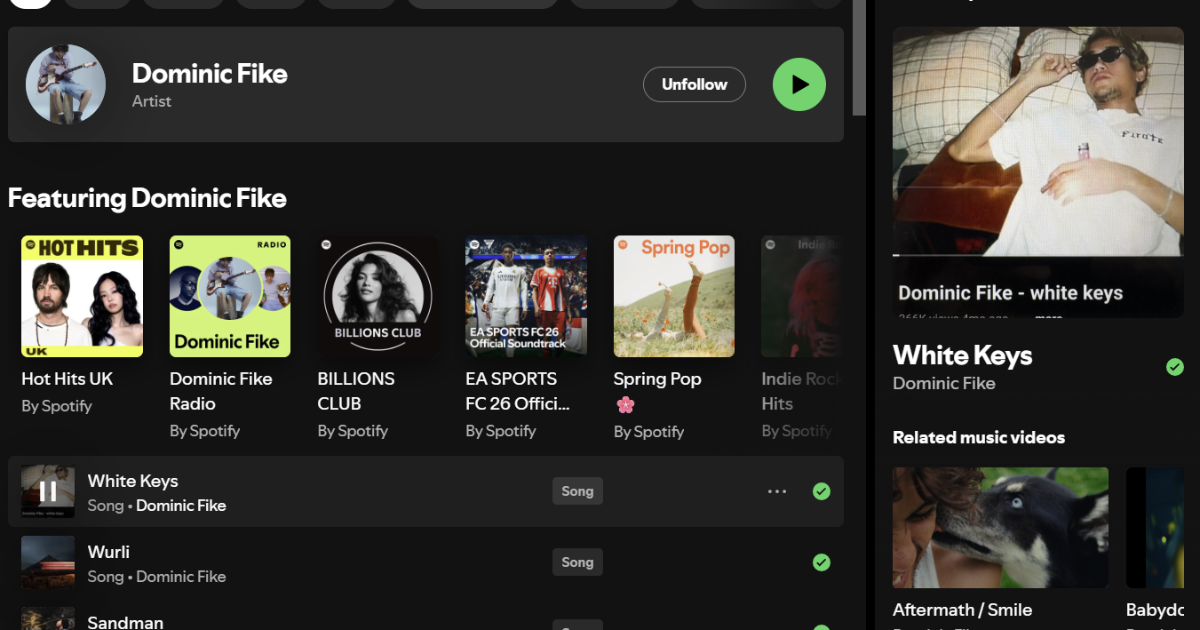1200x630 pixels.
Task: Click the Wurli song album art
Action: [x=48, y=562]
